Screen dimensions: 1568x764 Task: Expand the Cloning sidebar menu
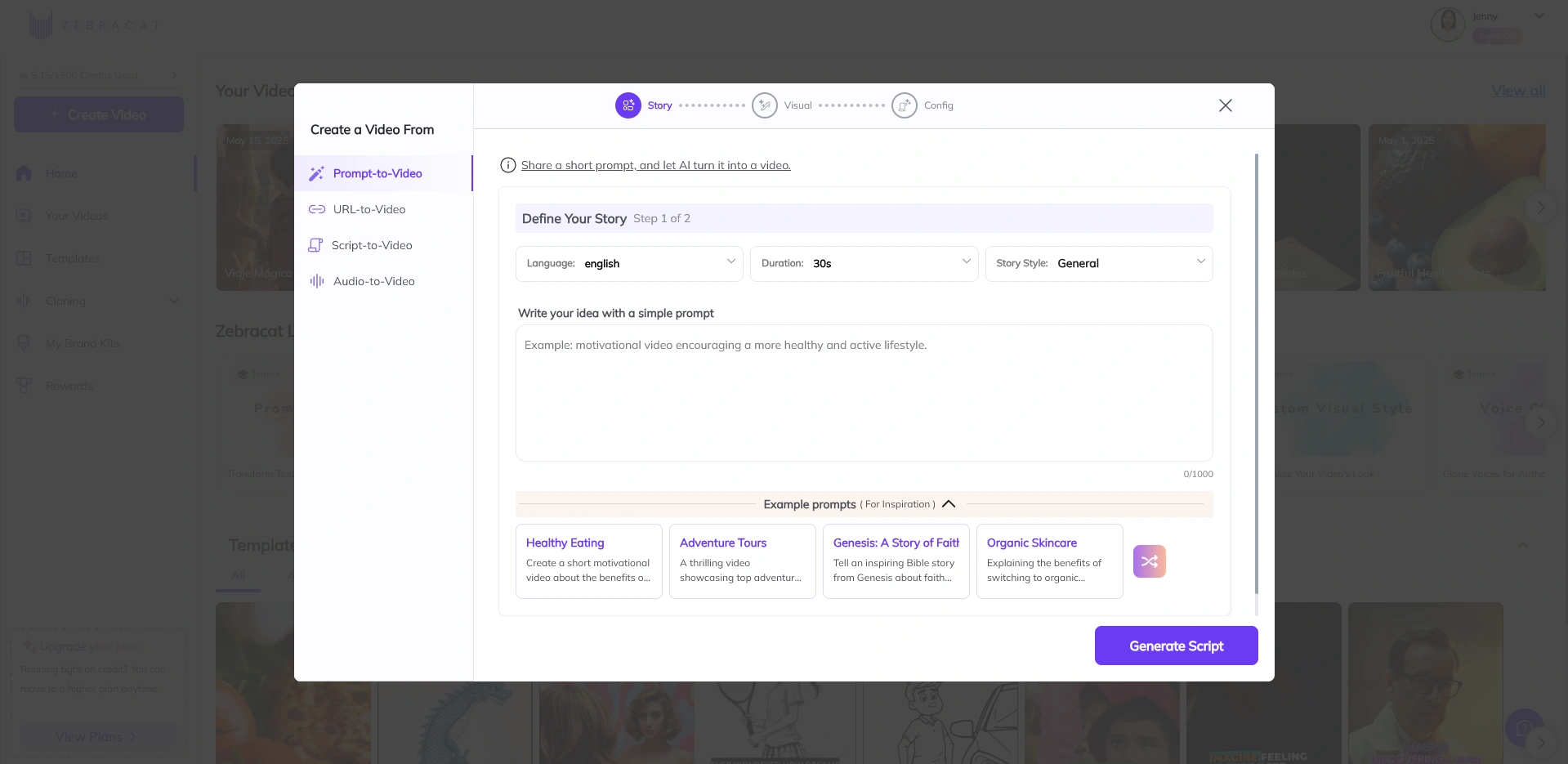click(173, 301)
